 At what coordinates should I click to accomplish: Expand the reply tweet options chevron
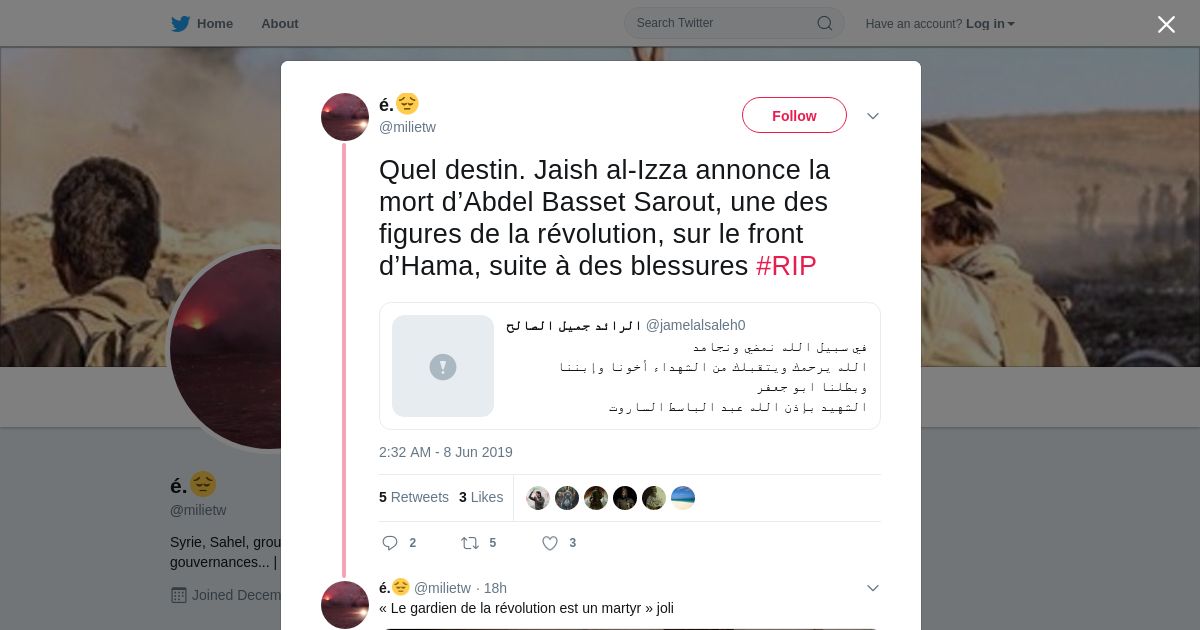(x=873, y=588)
